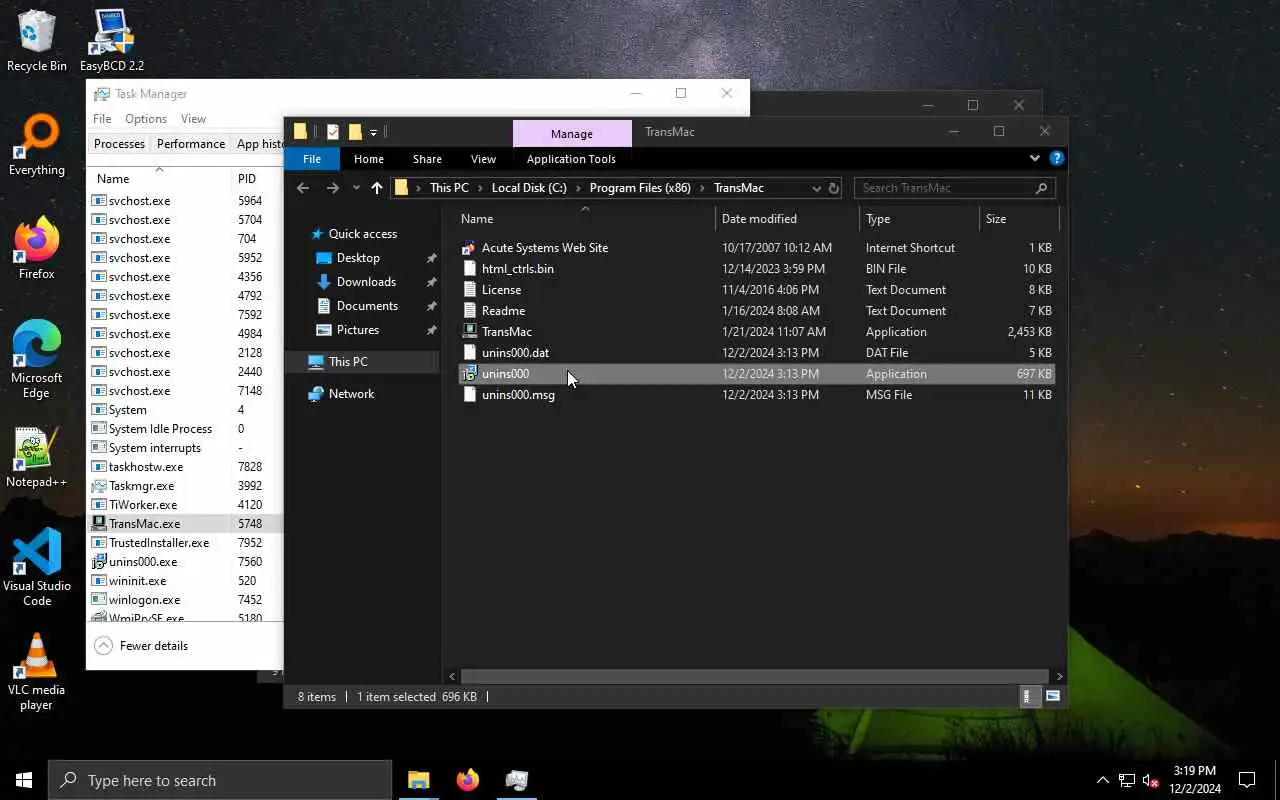Open the Explorer Help icon
The height and width of the screenshot is (800, 1280).
(1057, 158)
